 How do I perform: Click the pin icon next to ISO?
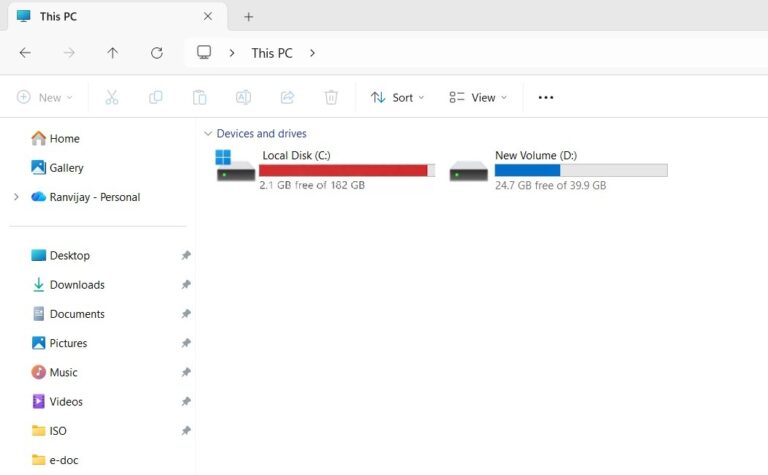click(x=186, y=430)
